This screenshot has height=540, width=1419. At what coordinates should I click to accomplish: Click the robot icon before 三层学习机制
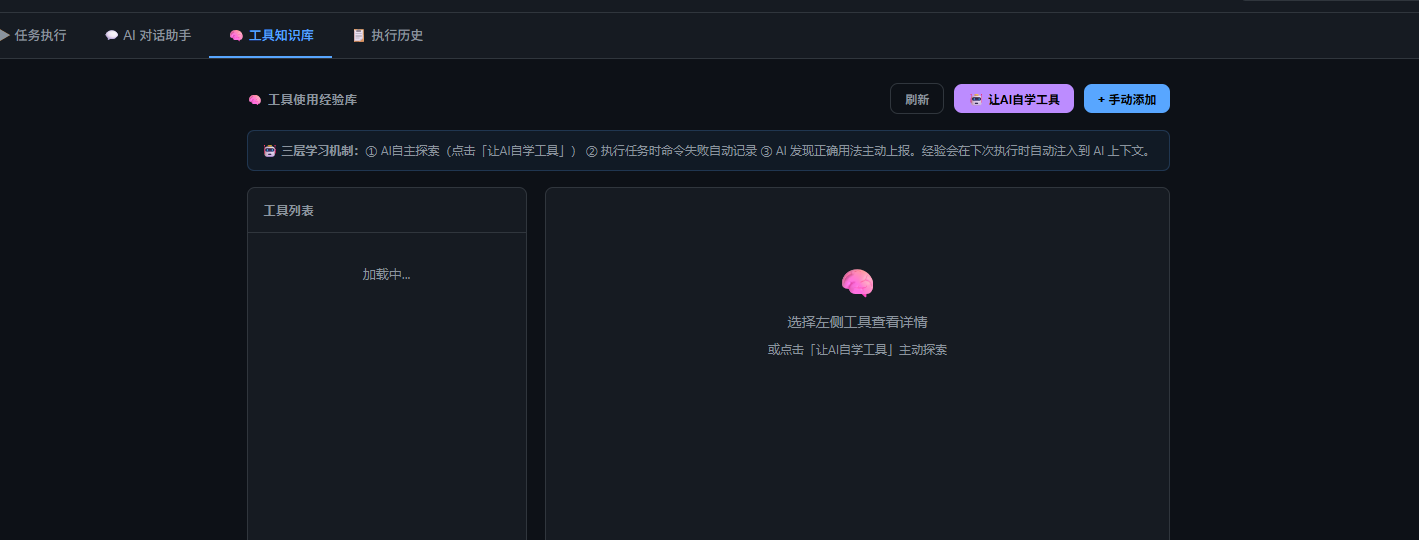270,151
